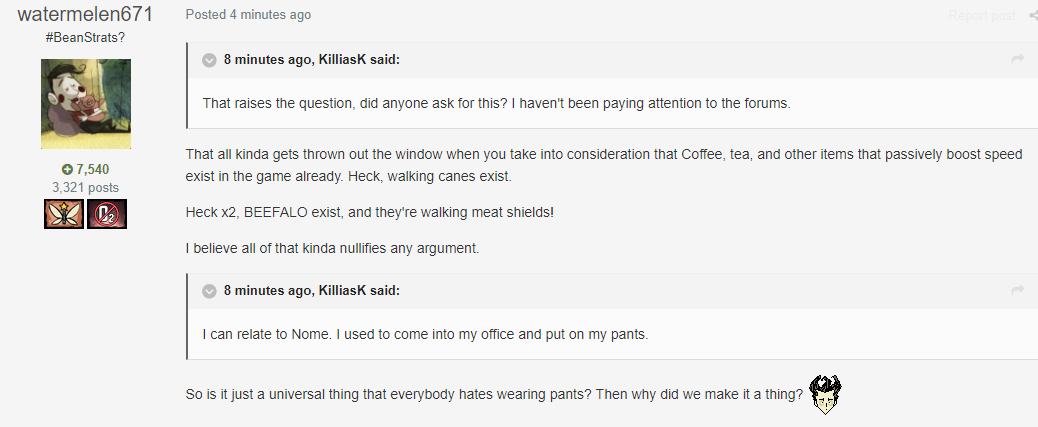Click the first '8 minutes ago, KilliasK said' header
This screenshot has width=1038, height=427.
click(311, 60)
